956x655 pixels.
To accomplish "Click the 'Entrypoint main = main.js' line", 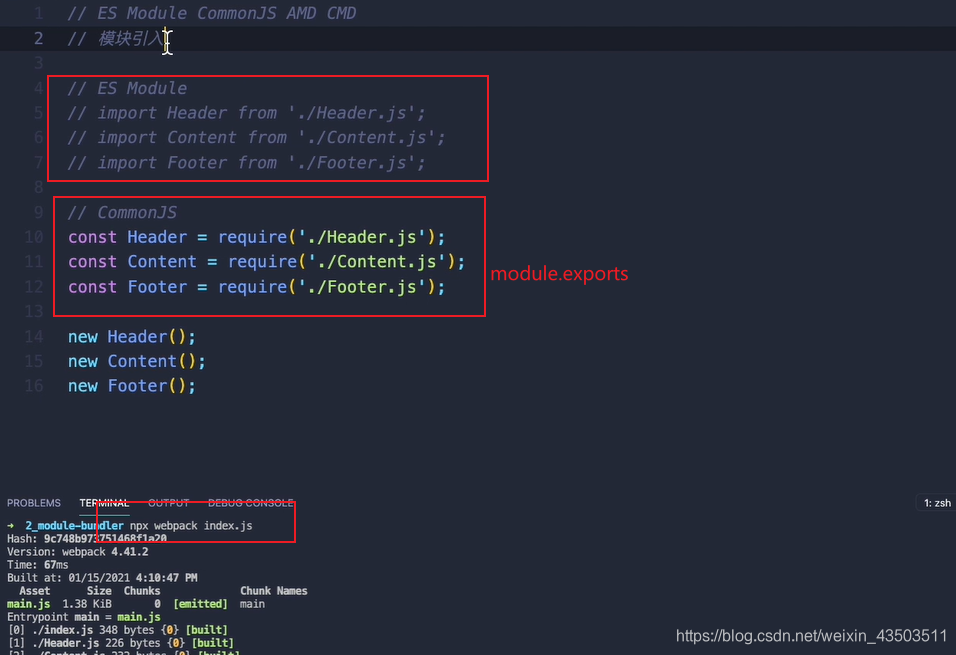I will (x=84, y=617).
